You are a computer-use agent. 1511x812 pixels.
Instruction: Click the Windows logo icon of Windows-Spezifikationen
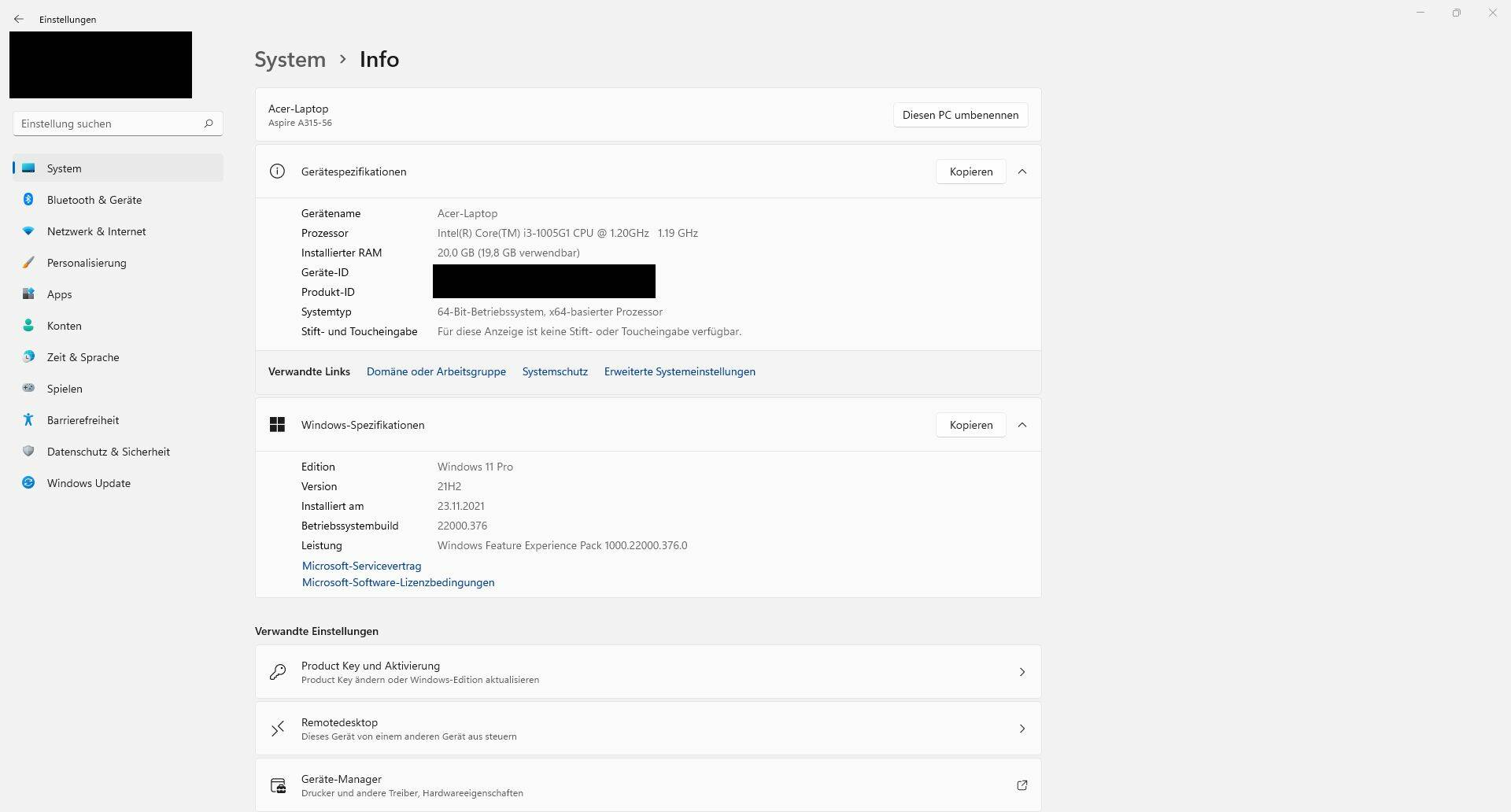click(277, 425)
